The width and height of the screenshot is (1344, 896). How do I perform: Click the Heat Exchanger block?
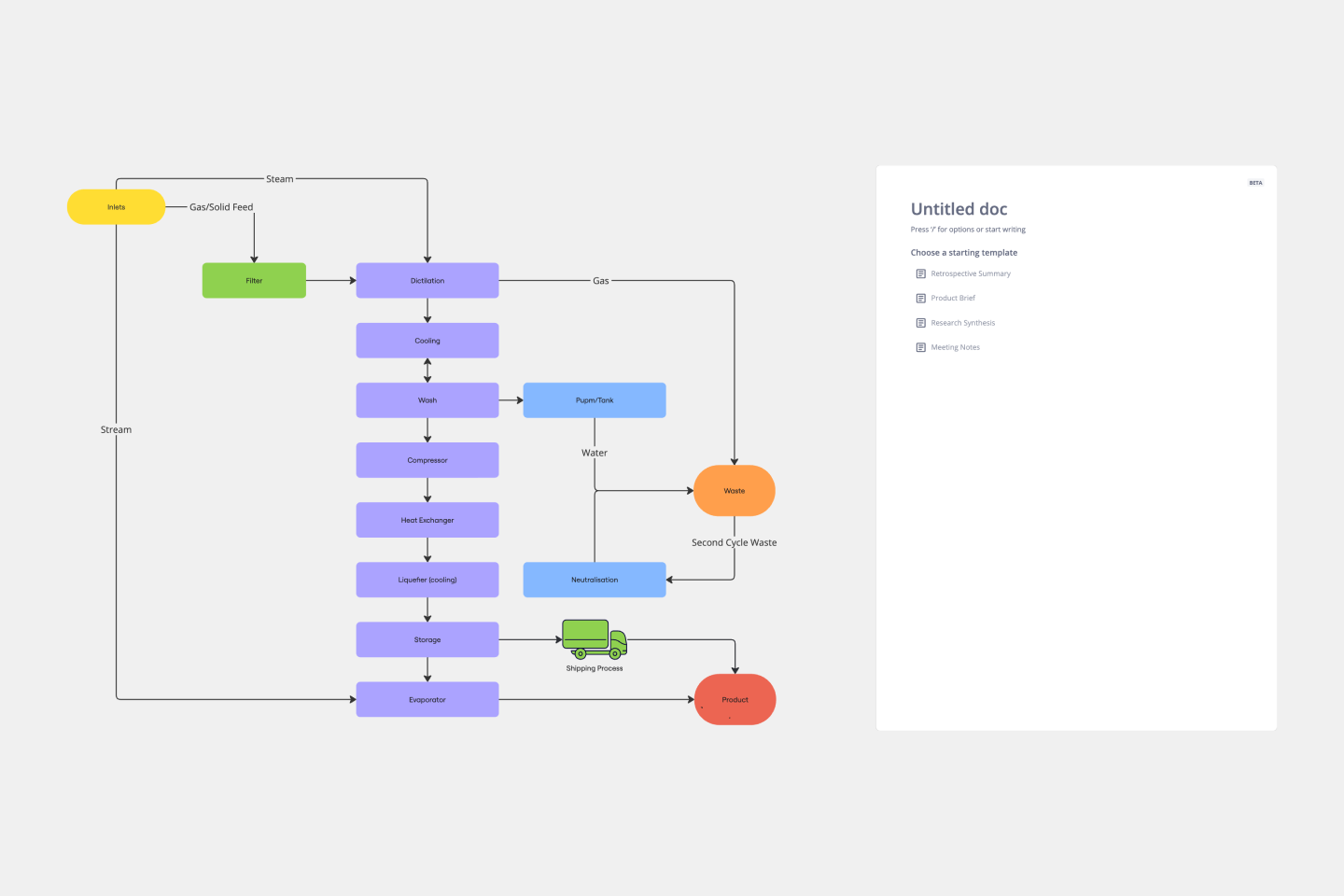coord(427,520)
